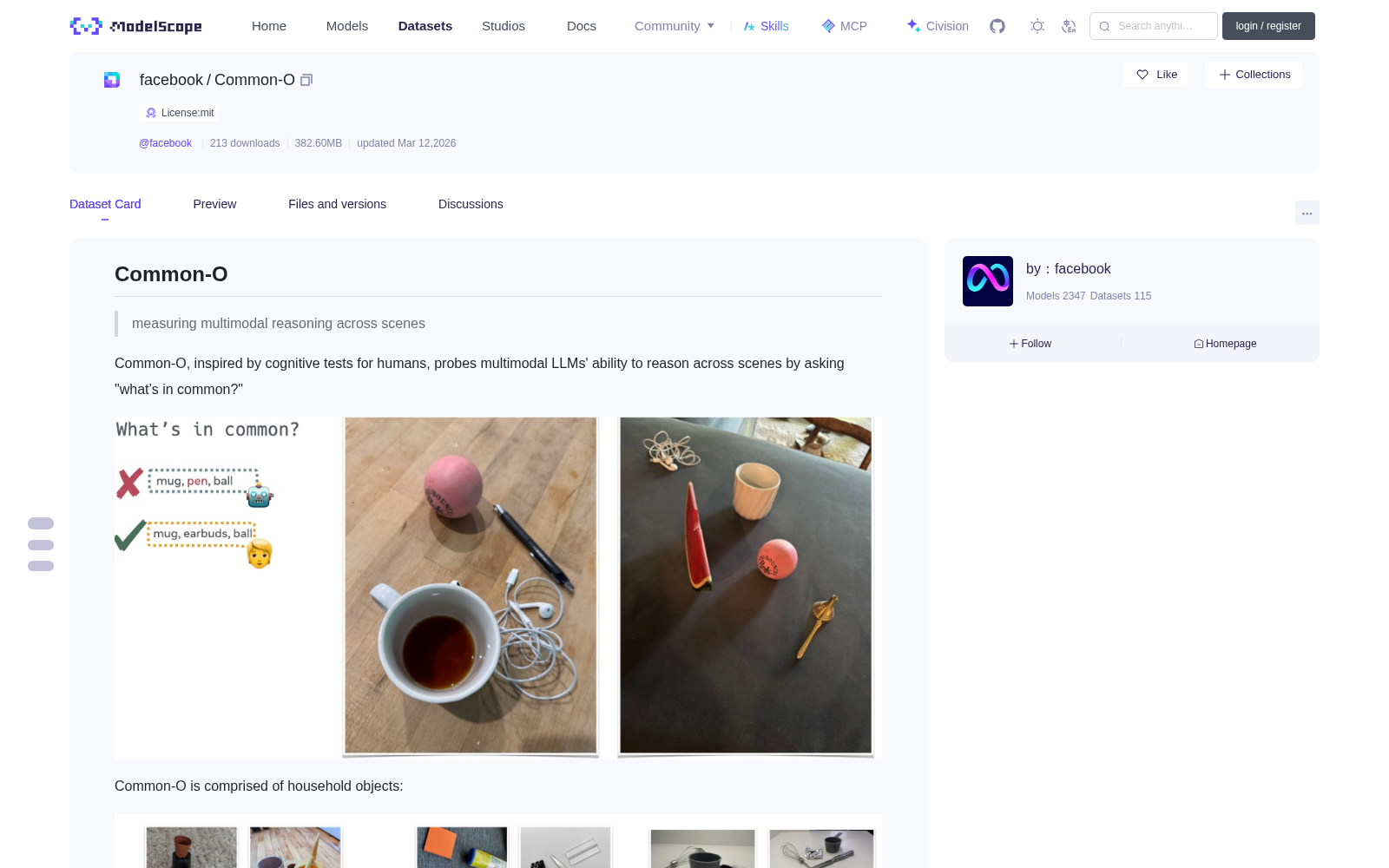Expand the Community dropdown
The width and height of the screenshot is (1389, 868).
[x=675, y=26]
